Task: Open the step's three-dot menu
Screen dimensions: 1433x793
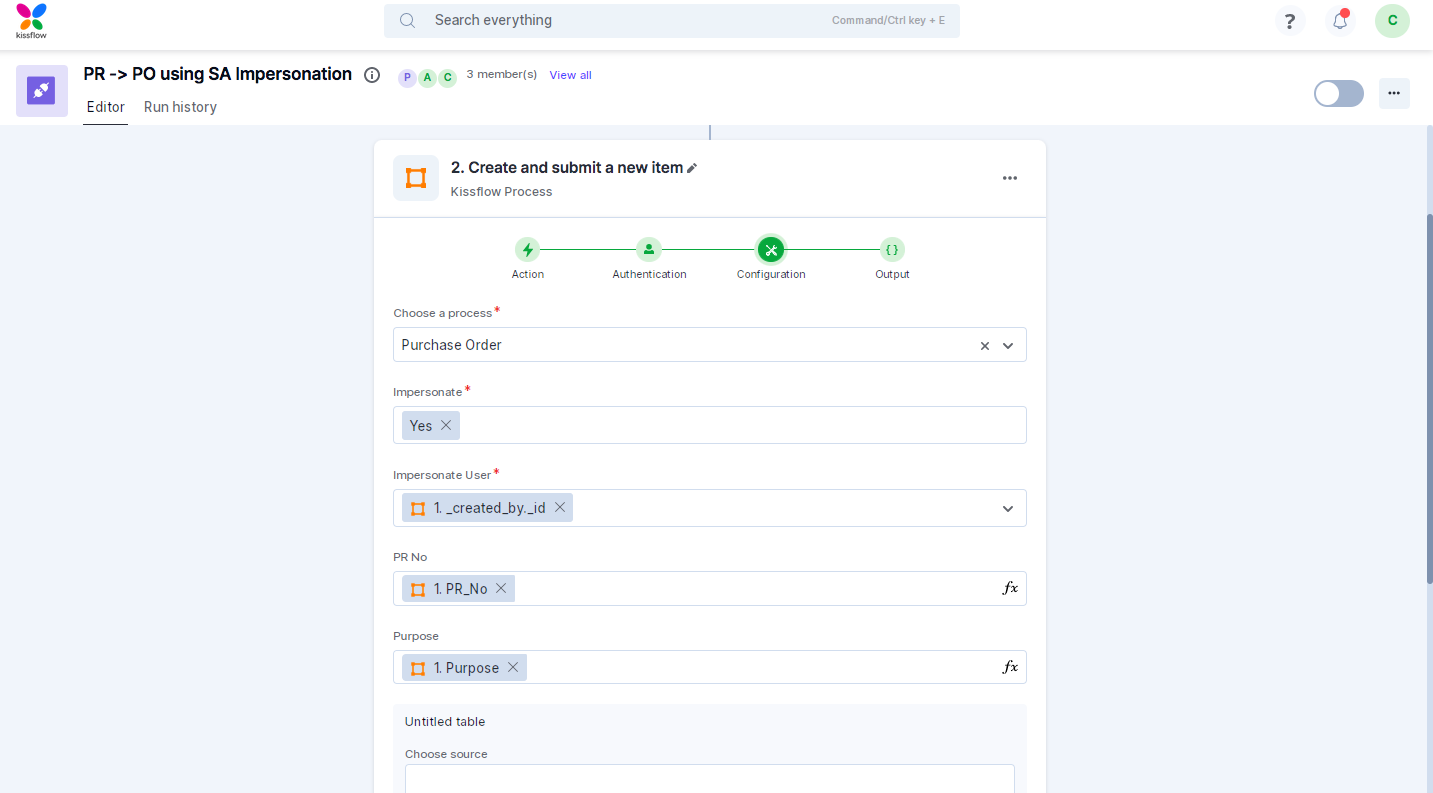Action: (x=1010, y=178)
